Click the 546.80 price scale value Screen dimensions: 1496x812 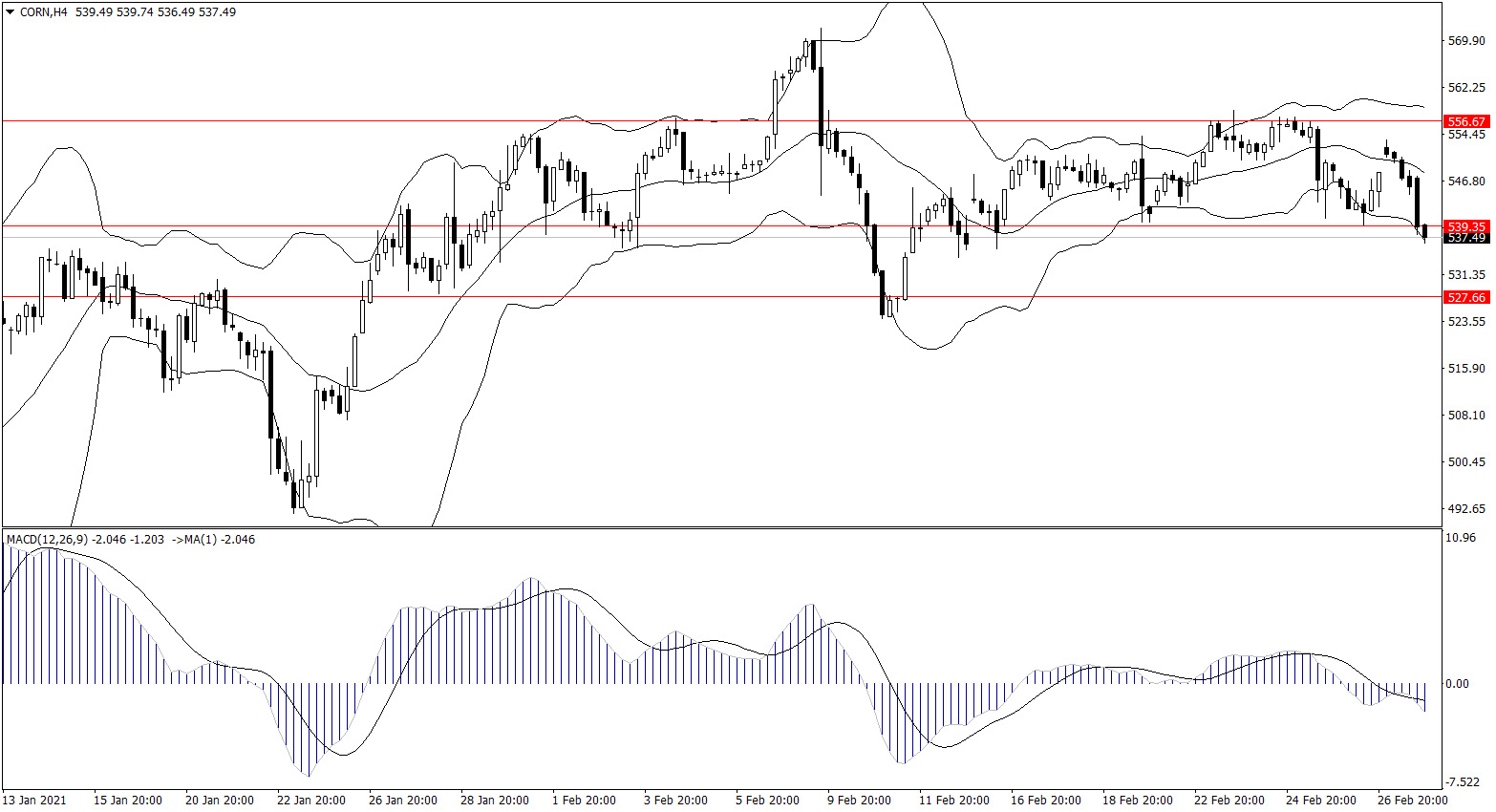click(1466, 181)
